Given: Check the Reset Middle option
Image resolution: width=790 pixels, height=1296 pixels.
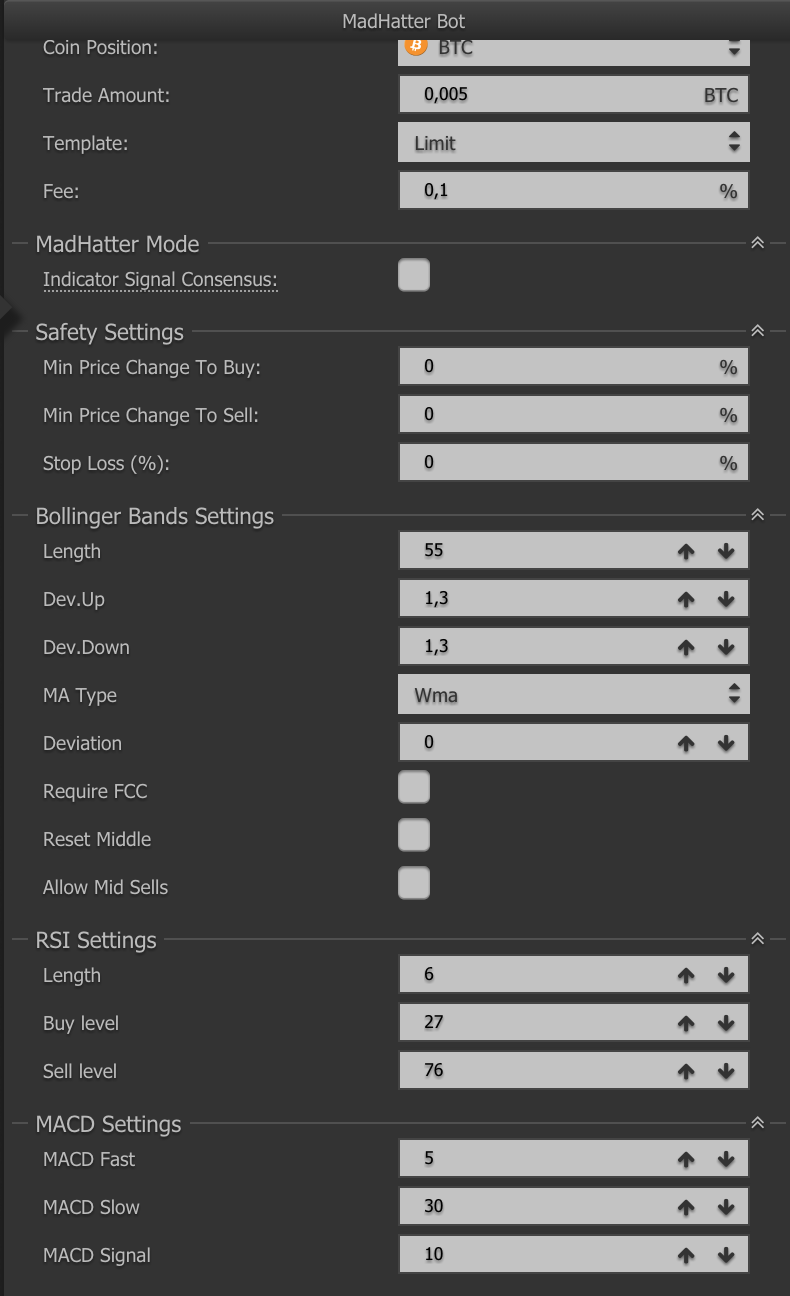Looking at the screenshot, I should pos(414,835).
